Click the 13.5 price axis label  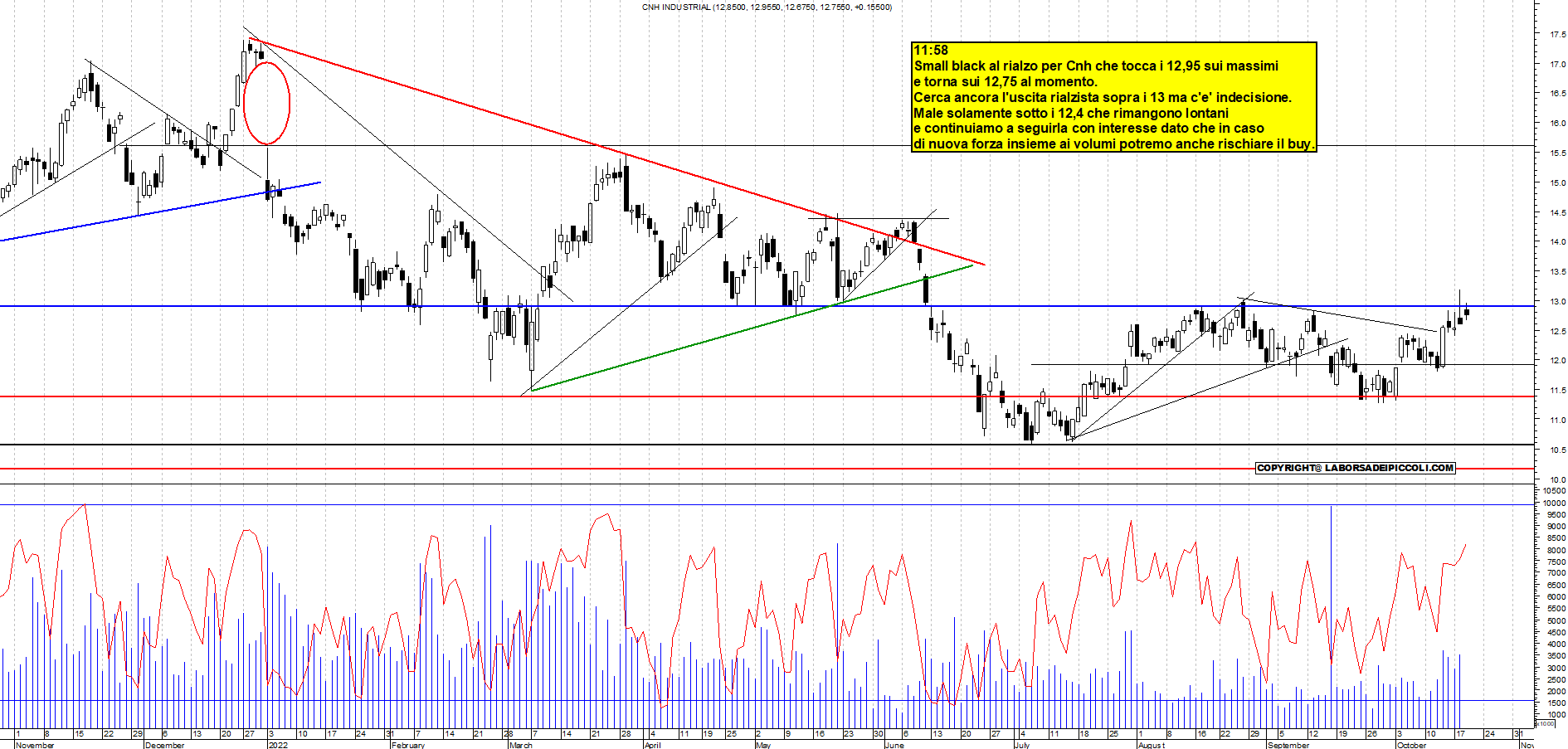1557,272
